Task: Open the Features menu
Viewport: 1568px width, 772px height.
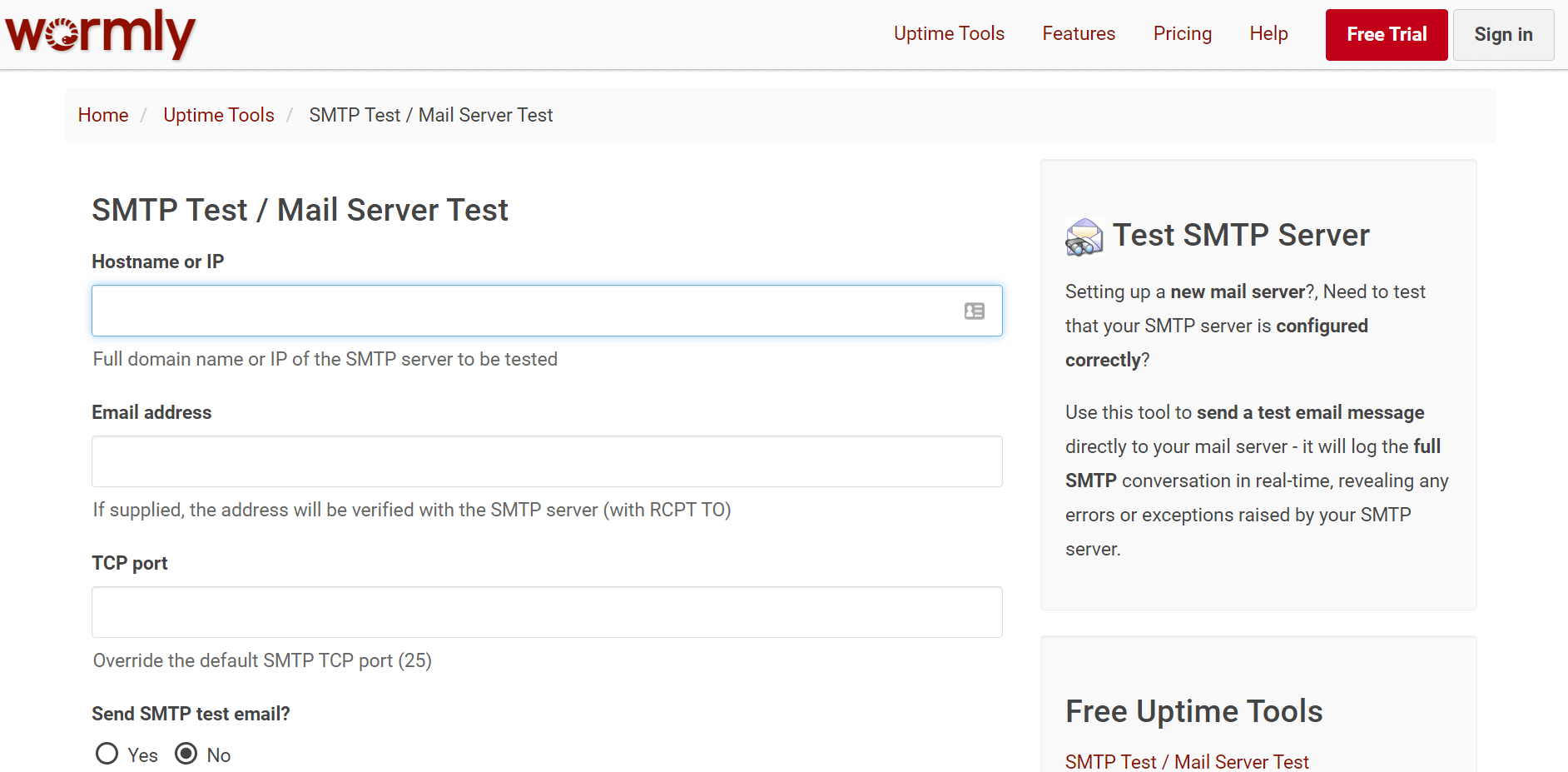Action: (1078, 34)
